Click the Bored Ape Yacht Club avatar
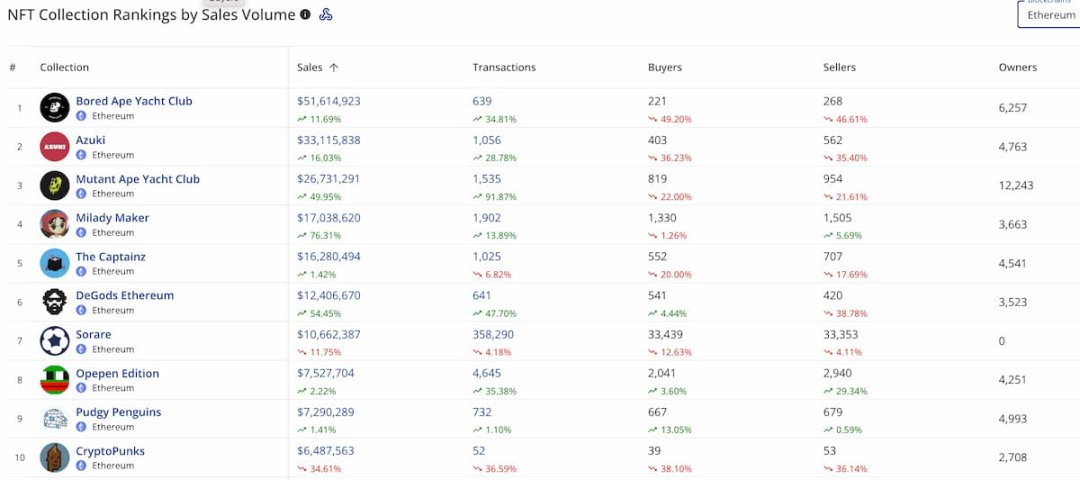The width and height of the screenshot is (1080, 480). (x=55, y=108)
